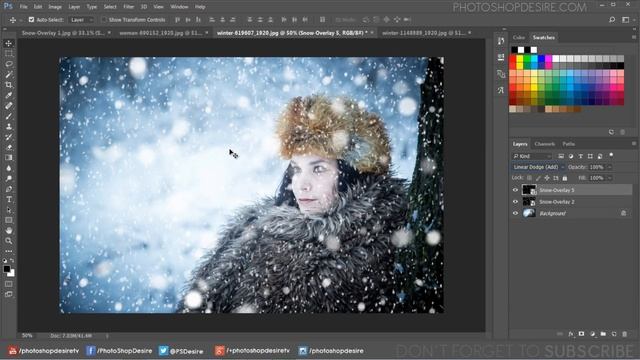This screenshot has width=640, height=360.
Task: Select the Zoom tool
Action: (9, 241)
